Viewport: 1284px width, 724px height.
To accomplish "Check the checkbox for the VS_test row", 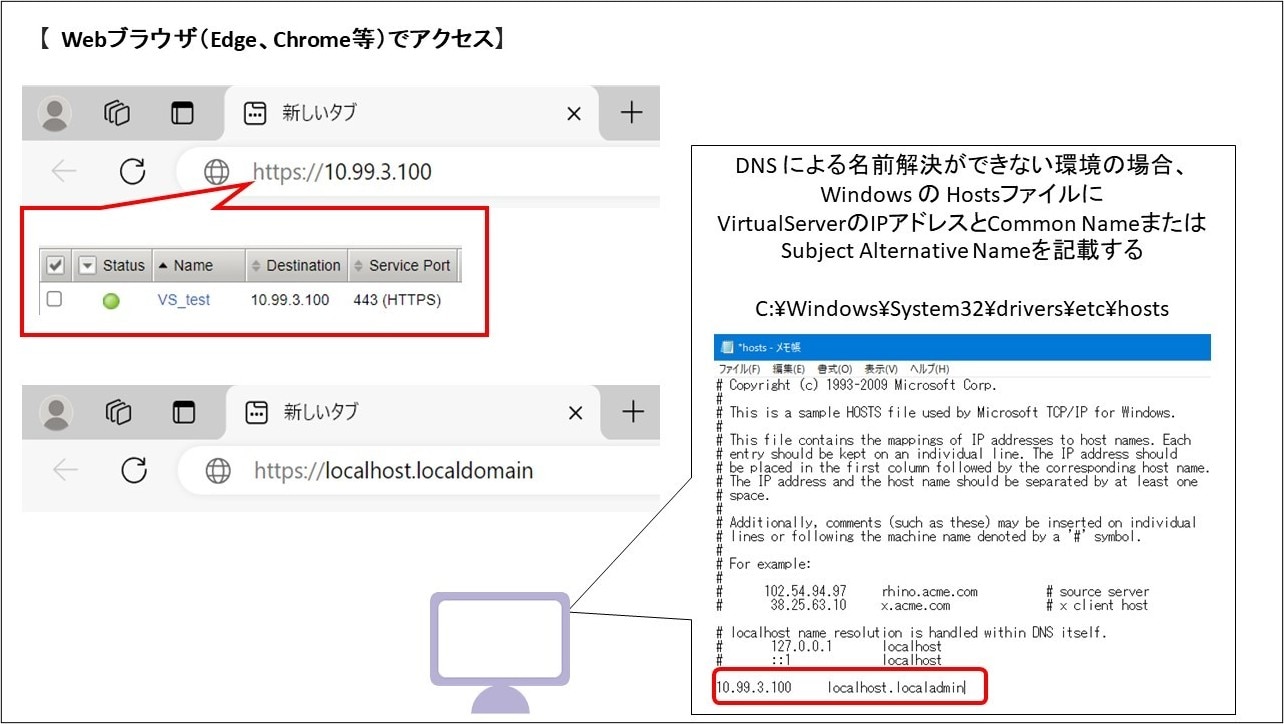I will (55, 299).
